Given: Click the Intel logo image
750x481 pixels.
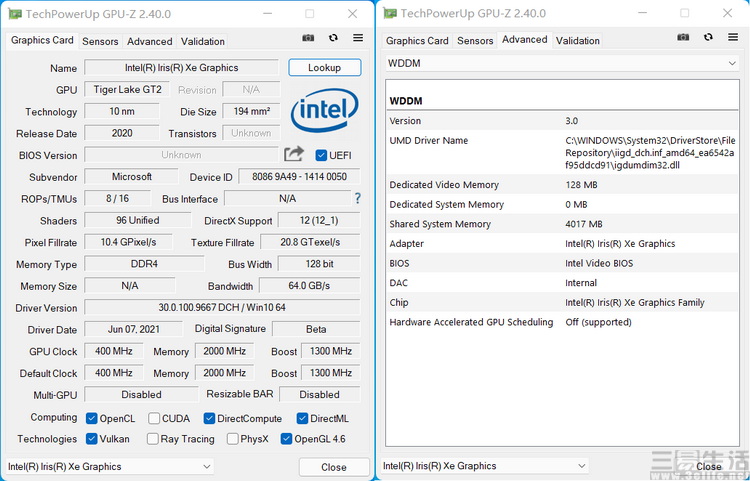Looking at the screenshot, I should coord(325,110).
